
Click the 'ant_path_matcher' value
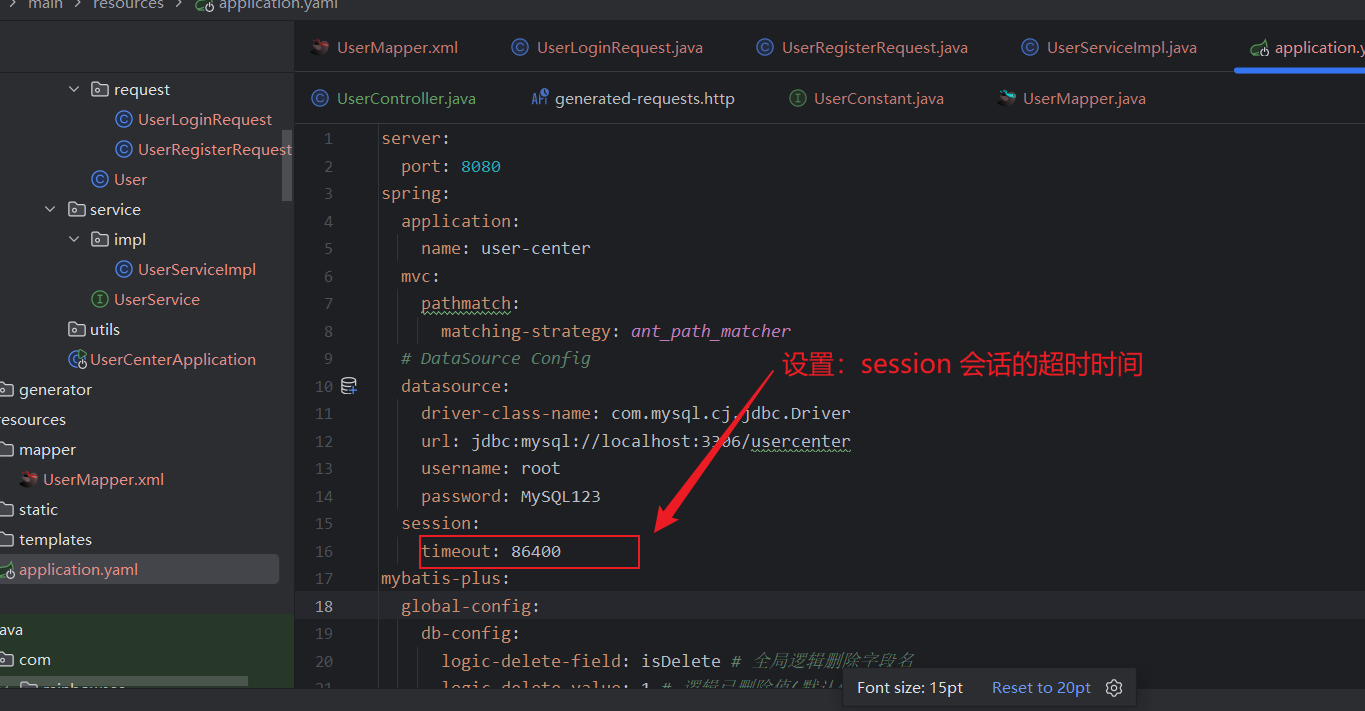(x=711, y=331)
